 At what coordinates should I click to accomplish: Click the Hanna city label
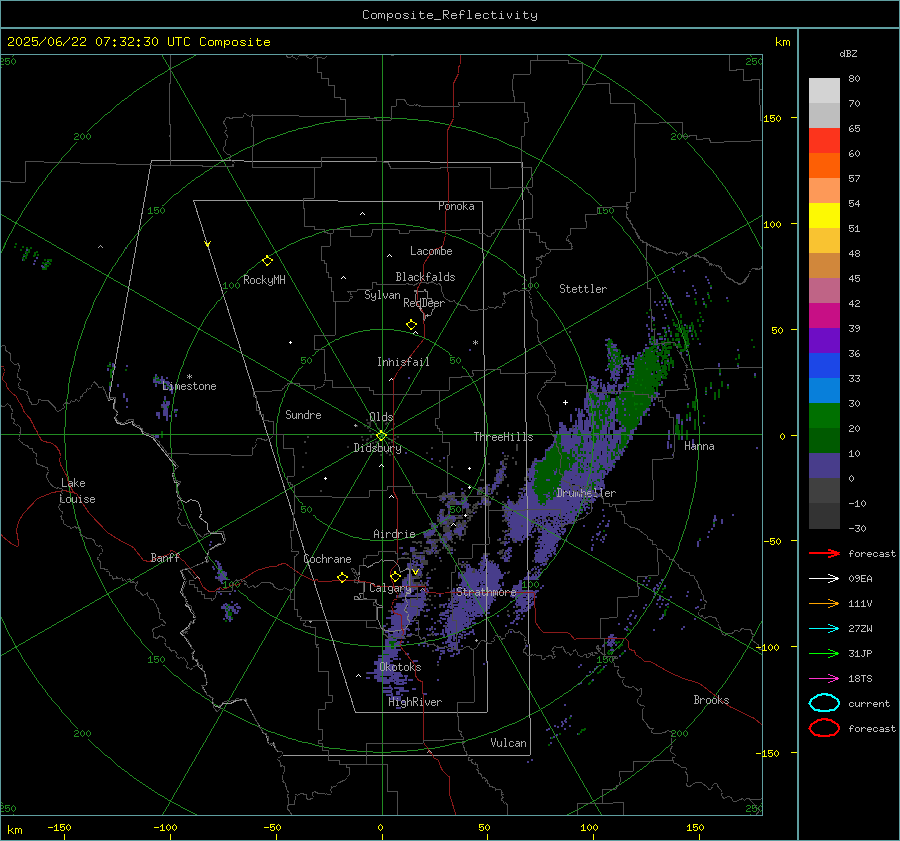click(699, 446)
